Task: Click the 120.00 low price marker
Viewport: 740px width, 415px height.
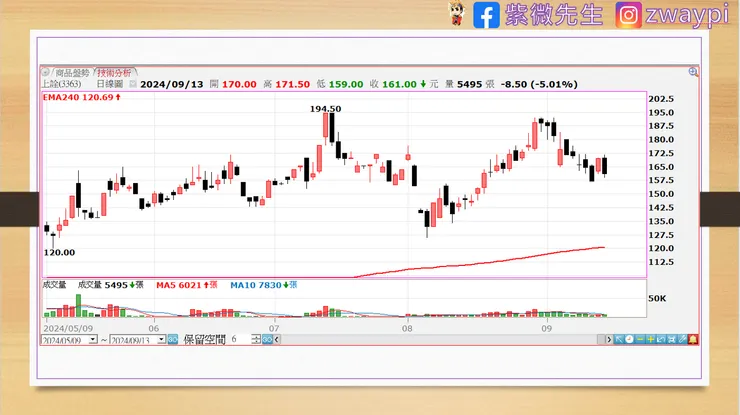Action: pos(59,253)
